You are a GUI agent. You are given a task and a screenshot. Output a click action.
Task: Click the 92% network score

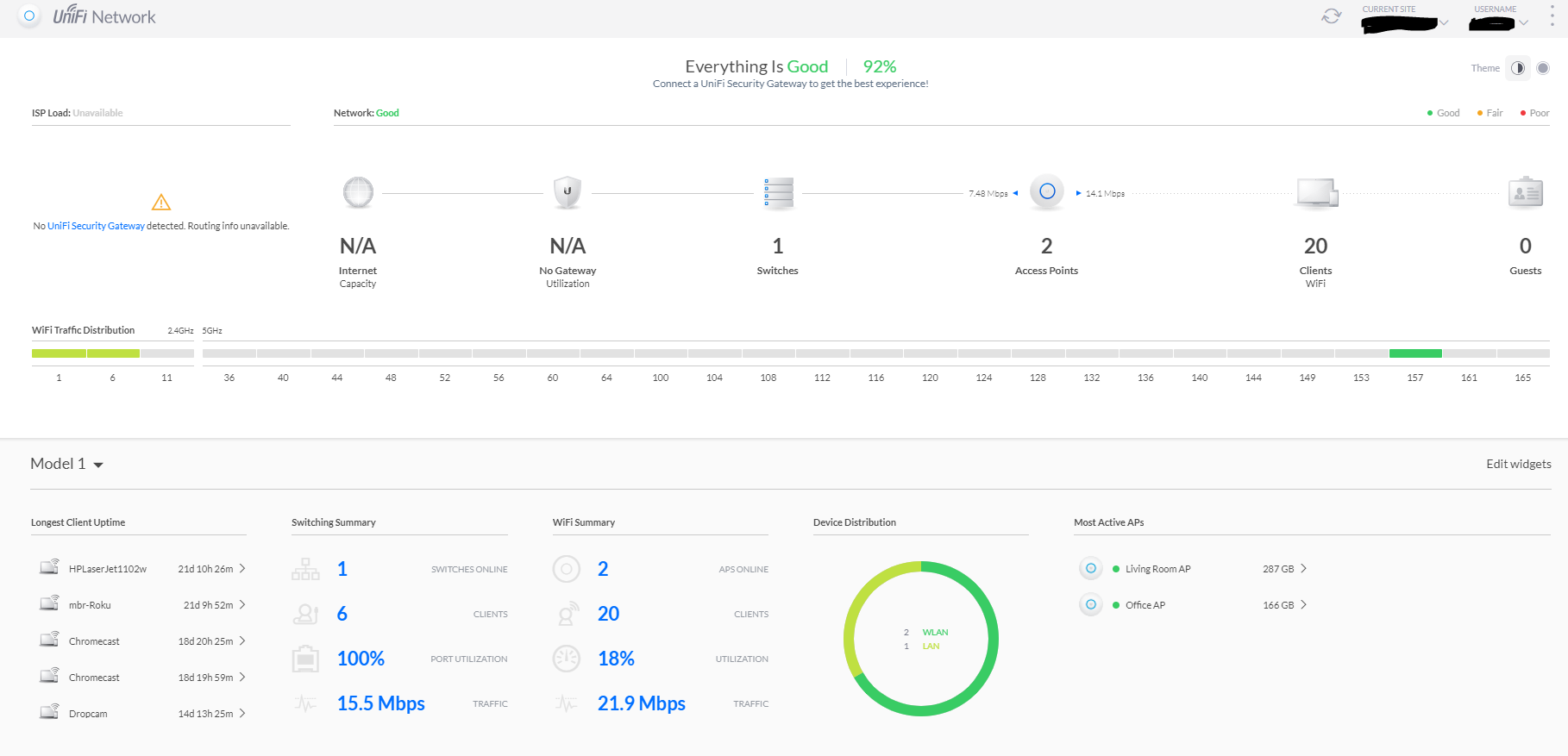coord(880,66)
